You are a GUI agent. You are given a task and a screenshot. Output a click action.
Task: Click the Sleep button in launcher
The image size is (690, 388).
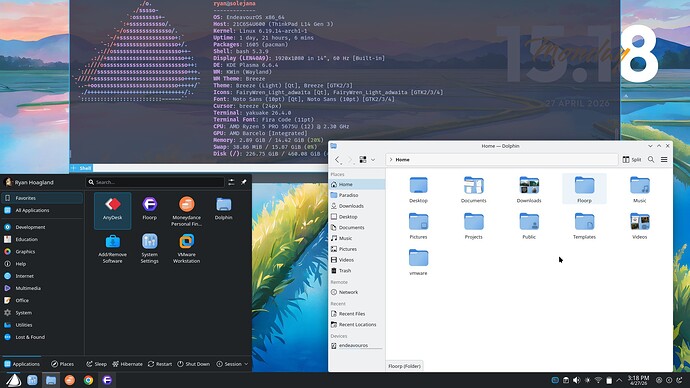(x=96, y=364)
